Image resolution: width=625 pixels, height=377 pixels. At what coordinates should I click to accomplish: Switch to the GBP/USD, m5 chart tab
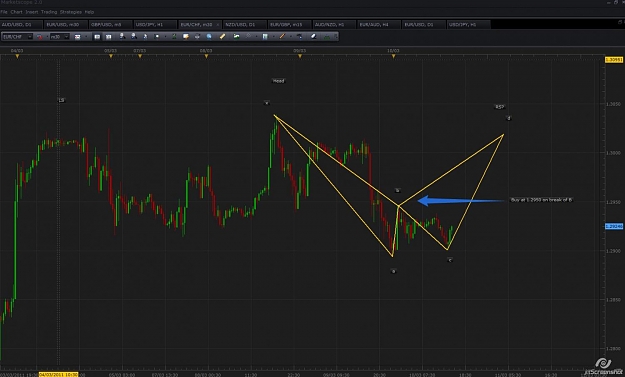coord(110,25)
